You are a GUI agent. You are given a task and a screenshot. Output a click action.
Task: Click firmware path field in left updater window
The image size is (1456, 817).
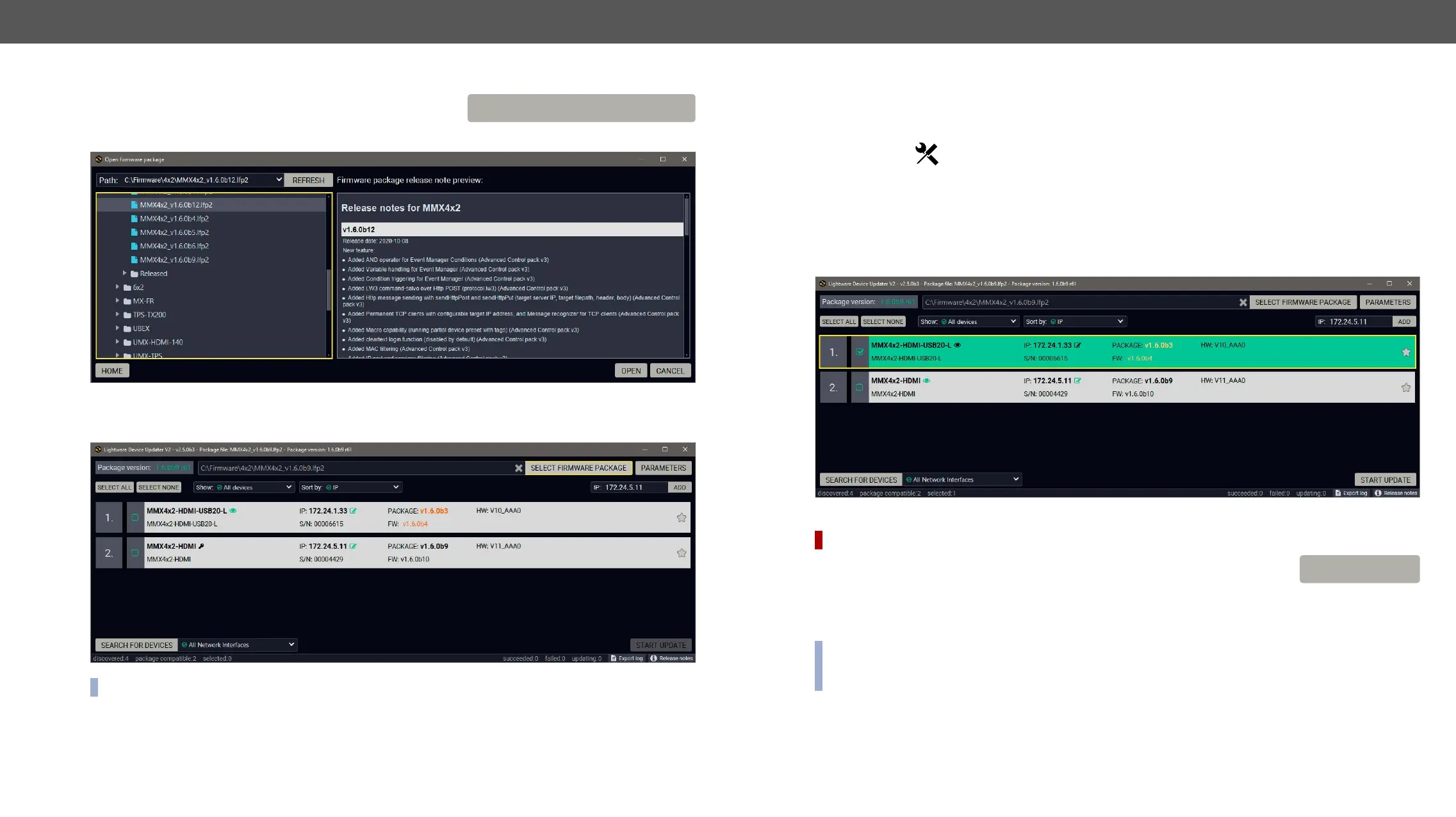(x=356, y=468)
